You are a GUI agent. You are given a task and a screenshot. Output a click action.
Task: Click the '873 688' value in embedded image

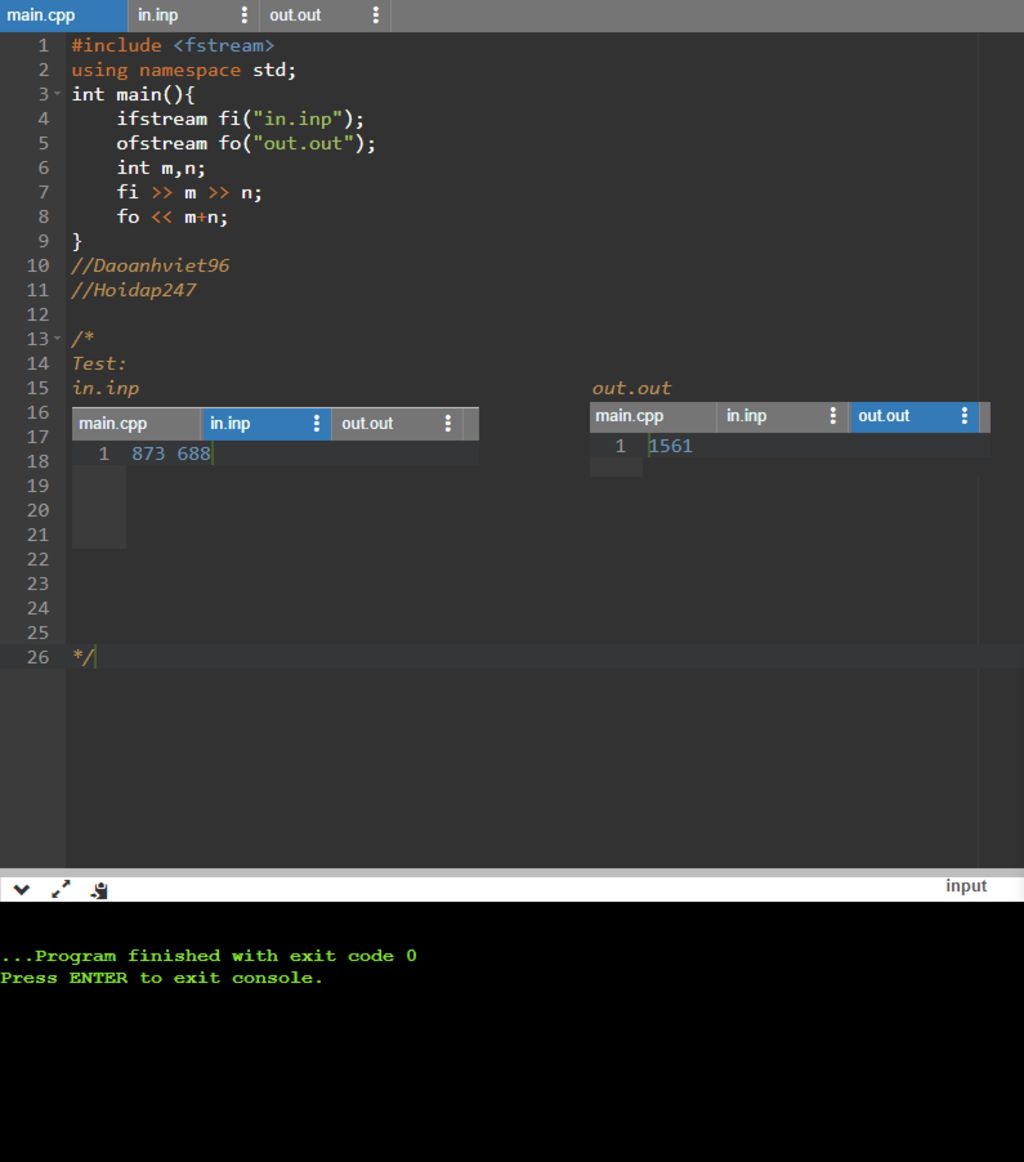171,453
